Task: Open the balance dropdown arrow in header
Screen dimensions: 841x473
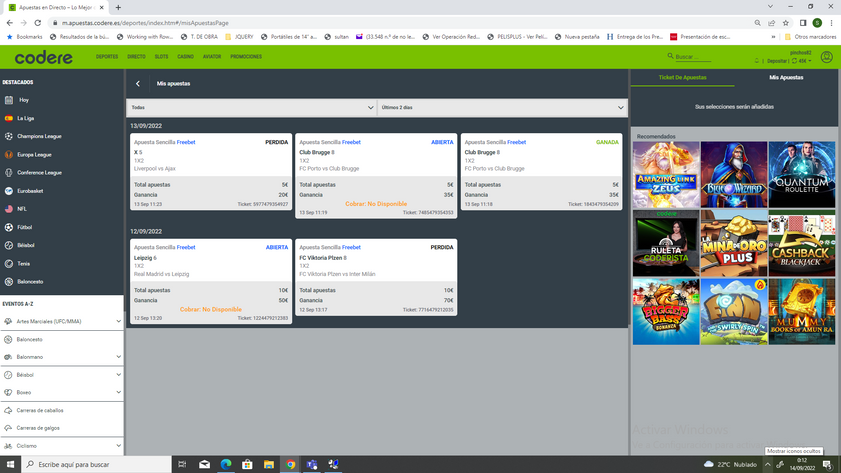Action: click(810, 61)
